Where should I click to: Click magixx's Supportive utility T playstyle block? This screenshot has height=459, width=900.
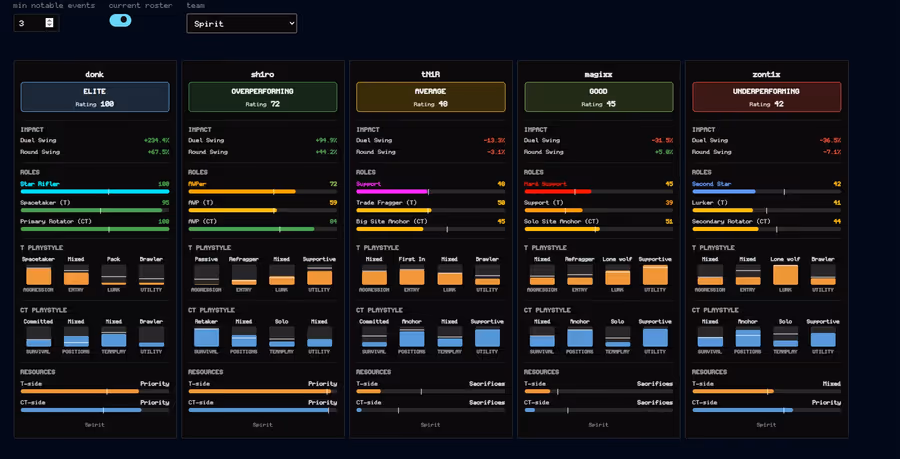coord(655,275)
